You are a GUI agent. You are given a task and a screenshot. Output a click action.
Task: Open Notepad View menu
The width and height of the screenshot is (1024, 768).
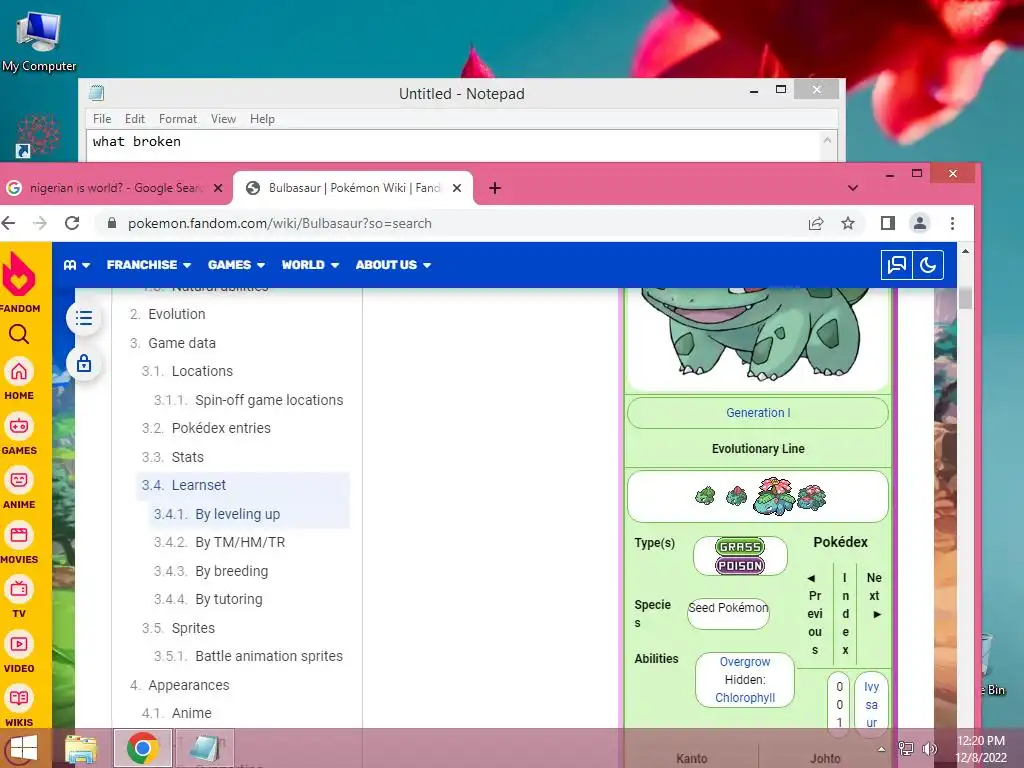[223, 119]
